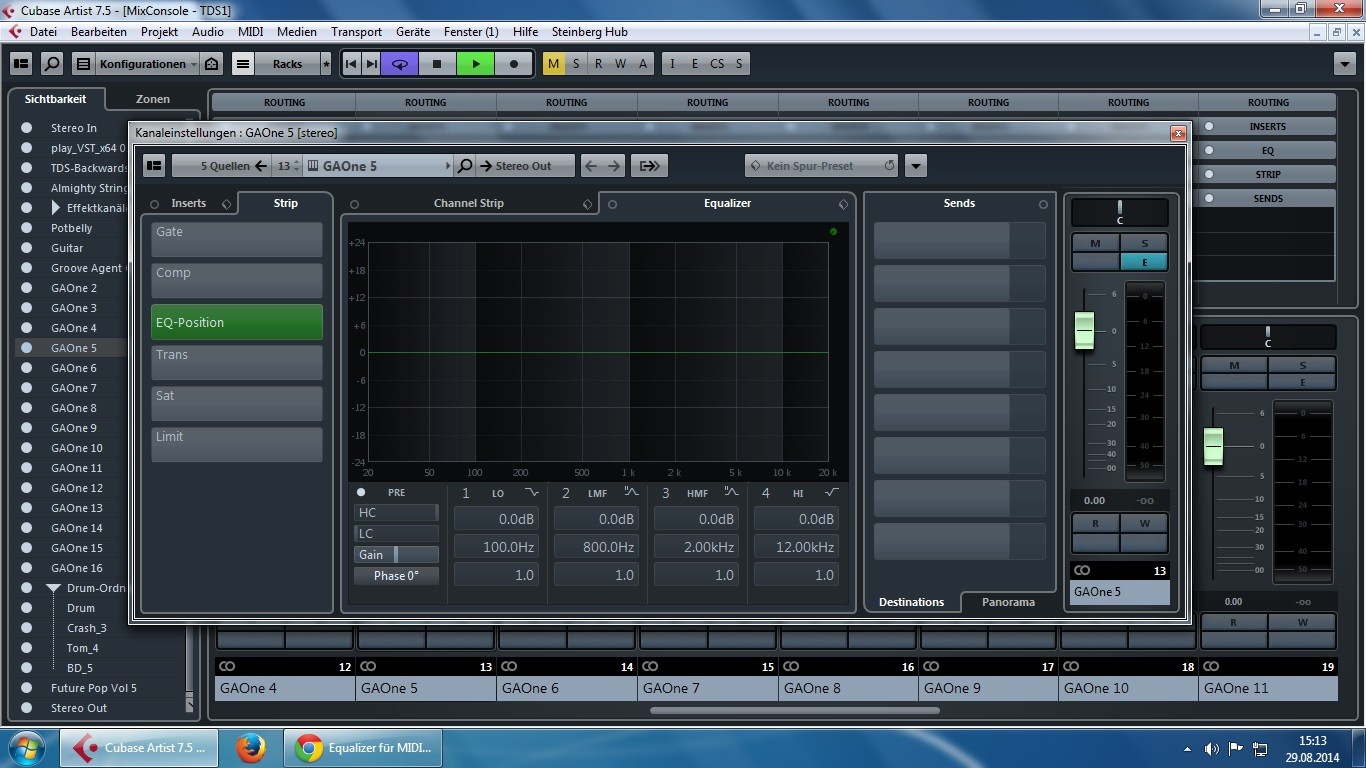Toggle visibility dot for Potbelly

(27, 228)
